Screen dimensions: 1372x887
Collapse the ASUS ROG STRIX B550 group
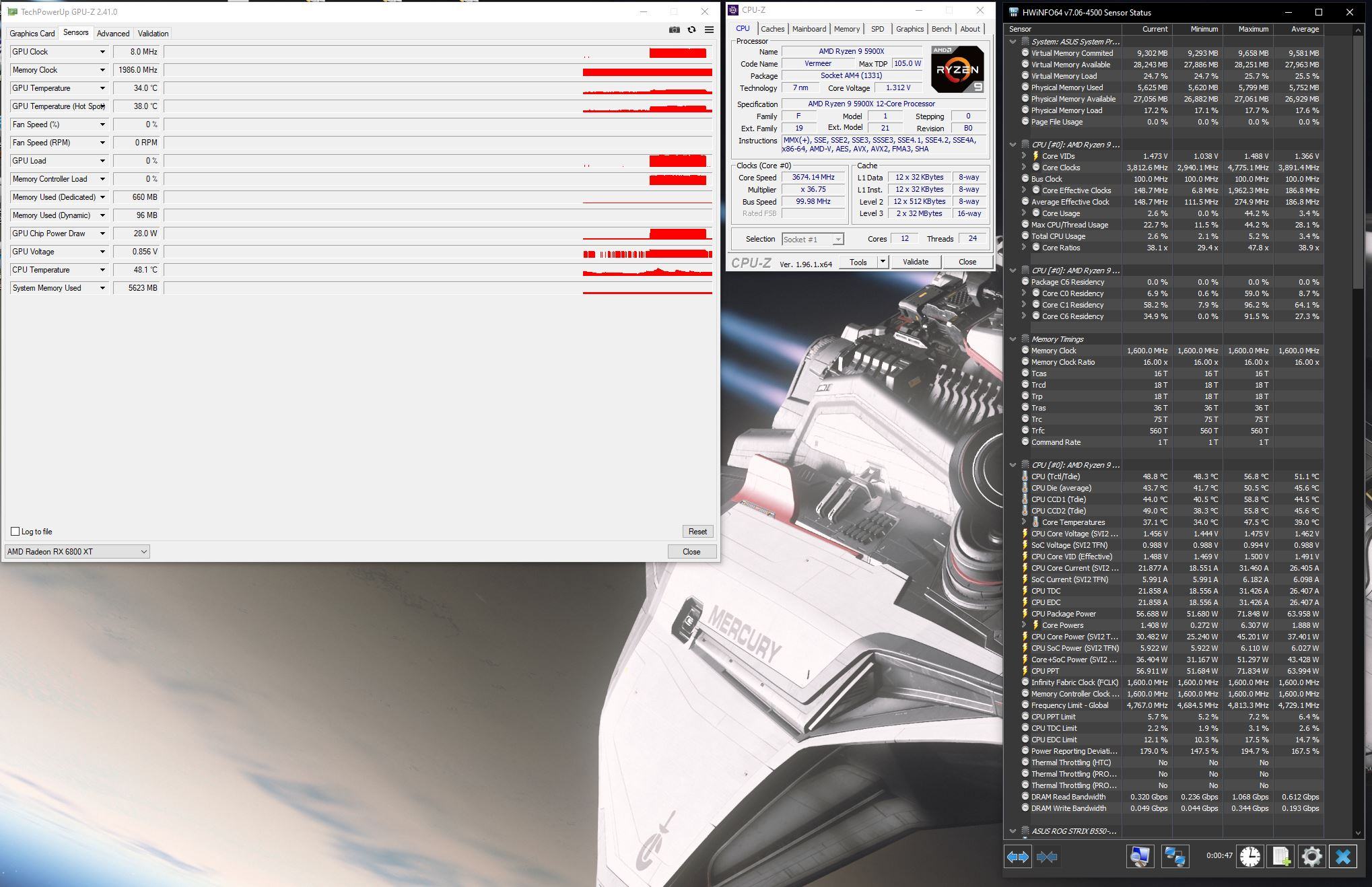1013,831
